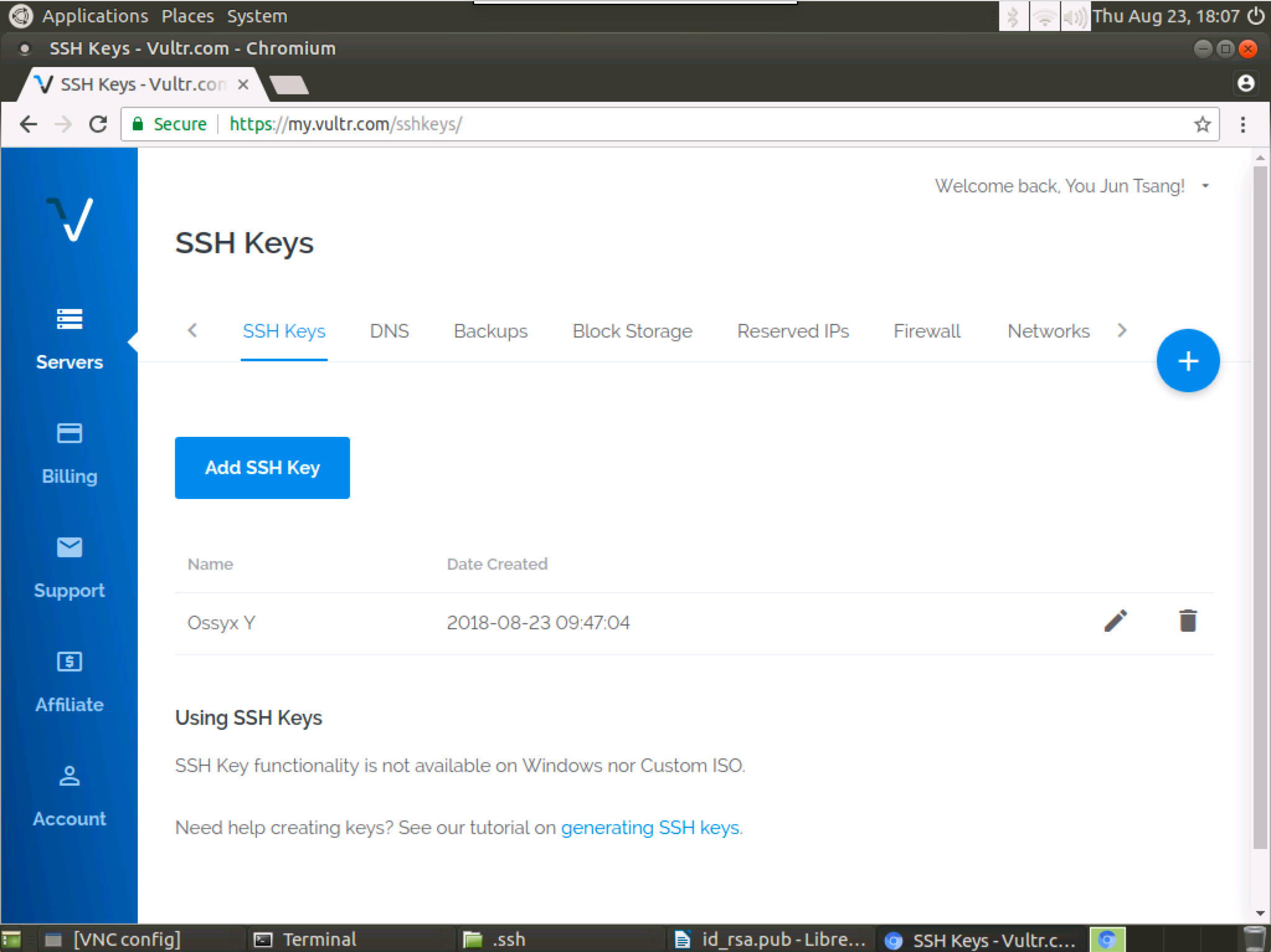Click the Chromium profile avatar icon
The height and width of the screenshot is (952, 1271).
point(1246,83)
